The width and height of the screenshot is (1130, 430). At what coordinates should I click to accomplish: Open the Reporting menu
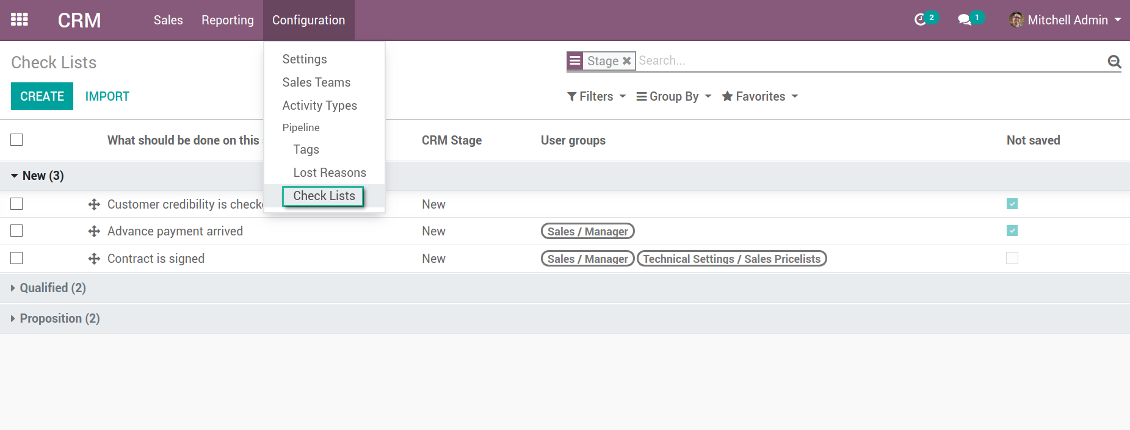pos(227,20)
